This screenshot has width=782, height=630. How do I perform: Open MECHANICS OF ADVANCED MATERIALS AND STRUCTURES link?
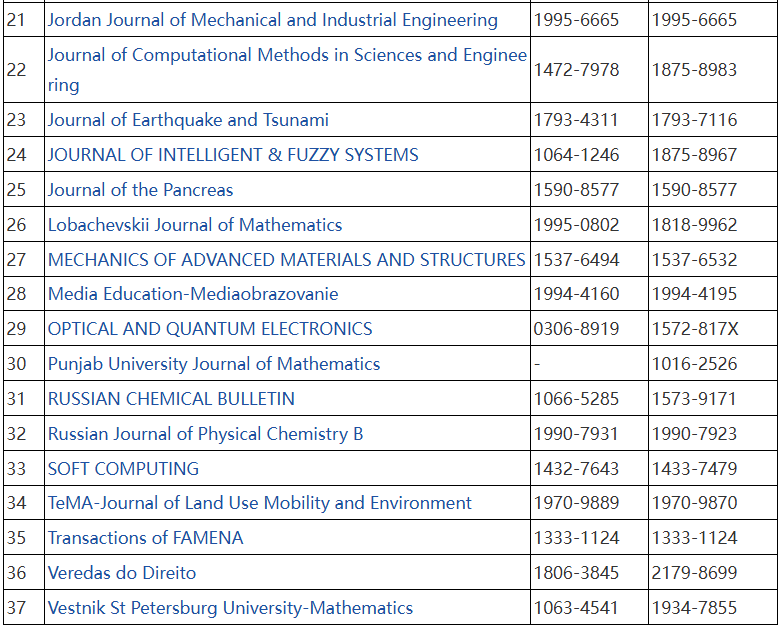pos(286,259)
